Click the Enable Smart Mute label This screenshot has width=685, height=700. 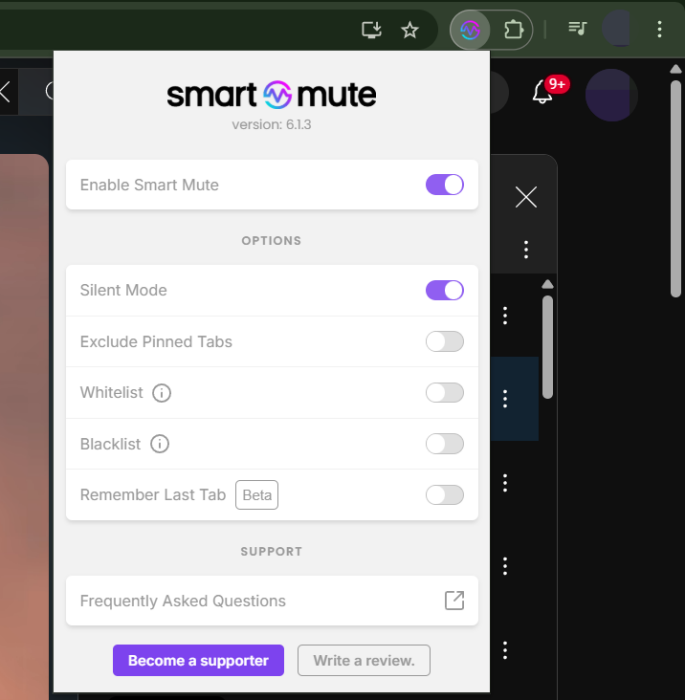point(149,185)
